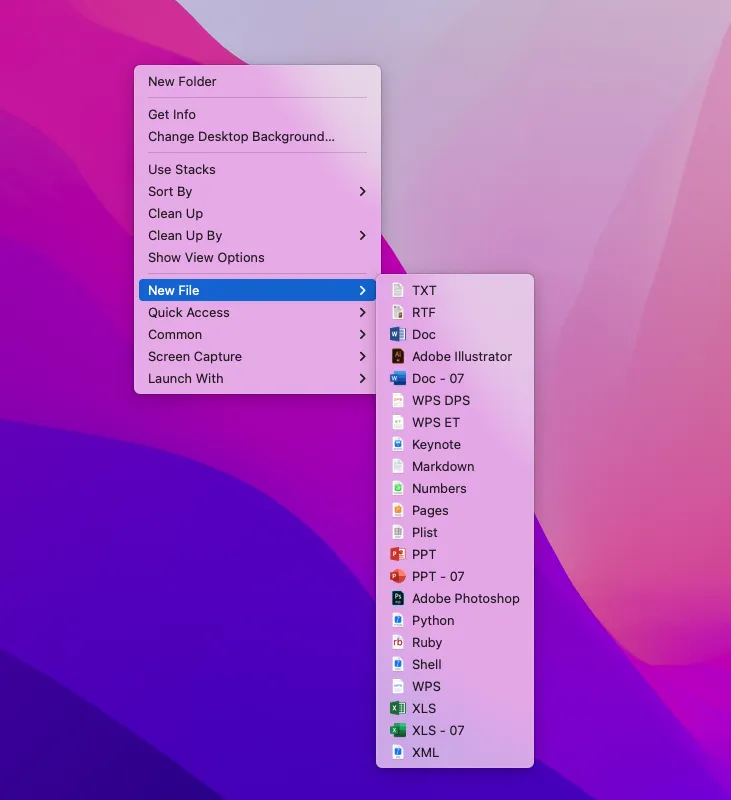Open the Quick Access menu entry
Image resolution: width=731 pixels, height=800 pixels.
[257, 312]
